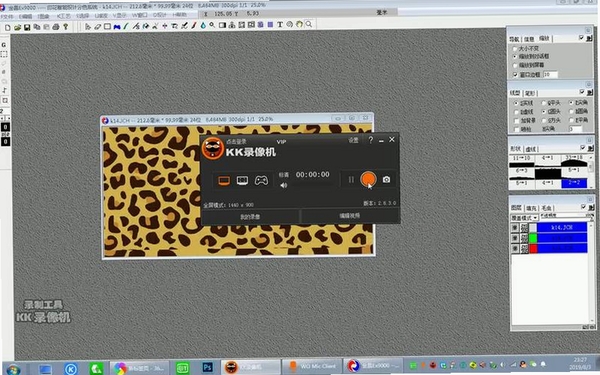Click the VIP label in KK recorder
This screenshot has height=375, width=600.
click(281, 142)
